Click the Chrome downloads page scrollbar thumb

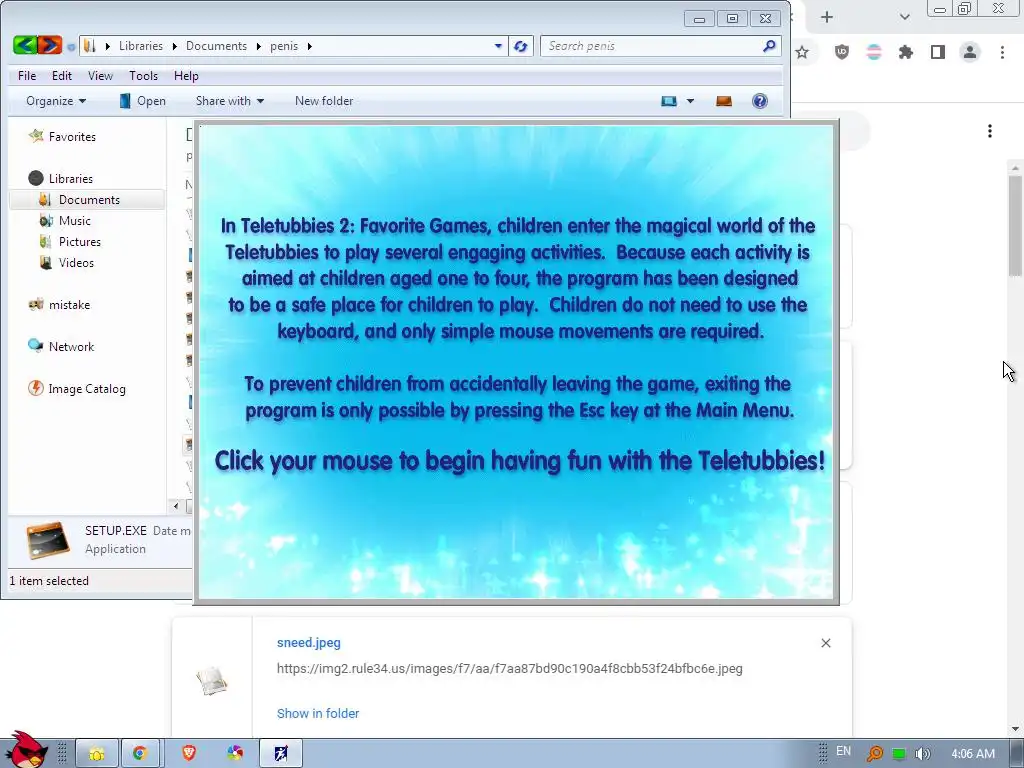click(1015, 225)
